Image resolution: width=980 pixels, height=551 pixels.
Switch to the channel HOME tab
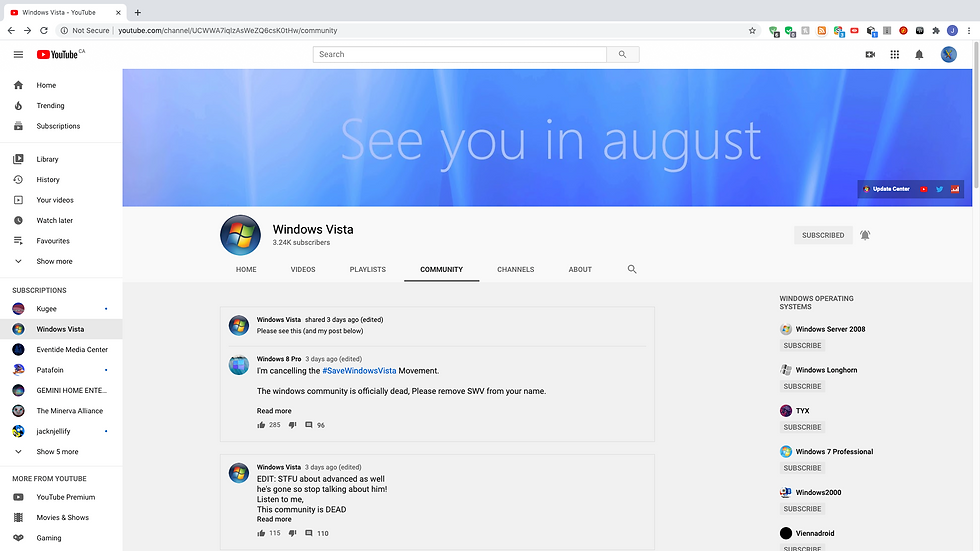pos(246,269)
